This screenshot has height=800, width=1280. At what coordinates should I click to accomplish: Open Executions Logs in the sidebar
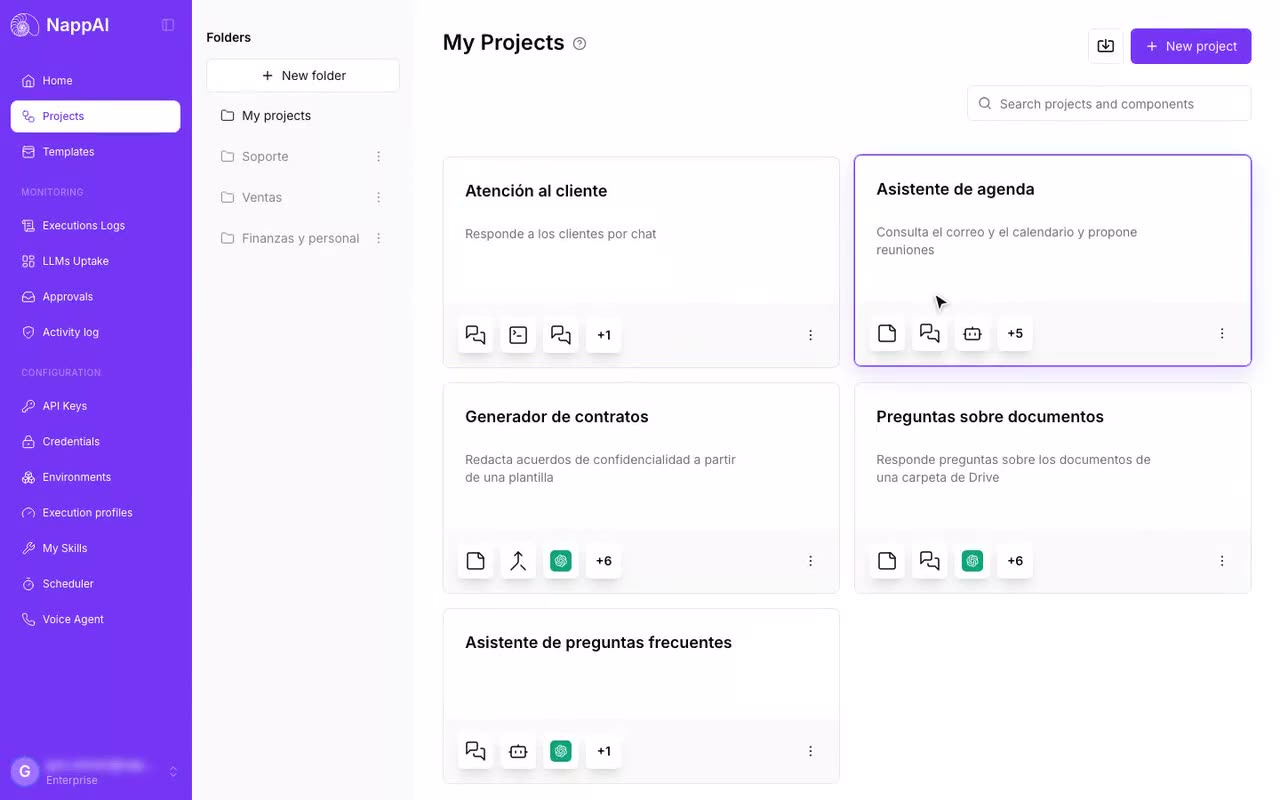click(96, 226)
